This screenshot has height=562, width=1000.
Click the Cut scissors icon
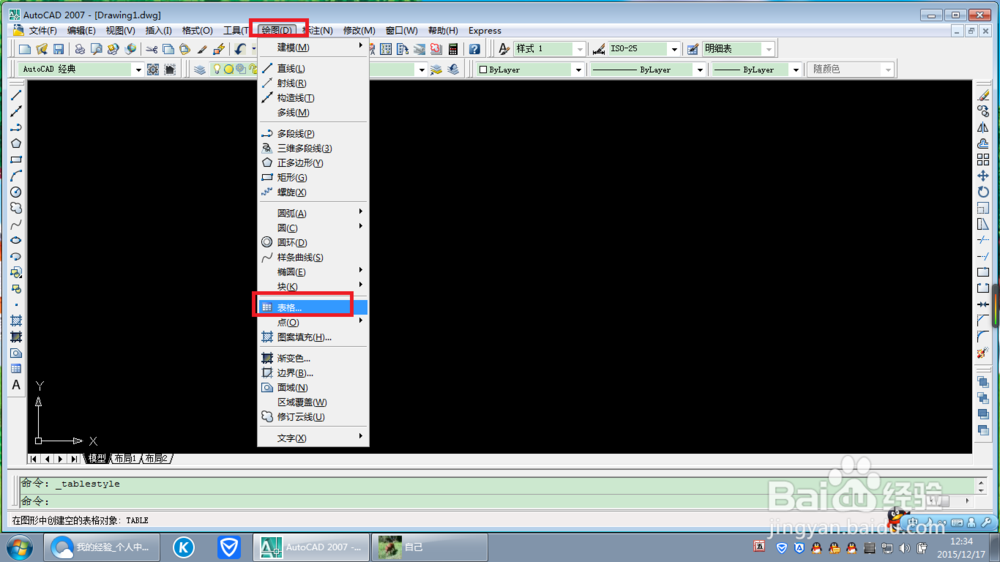point(152,49)
